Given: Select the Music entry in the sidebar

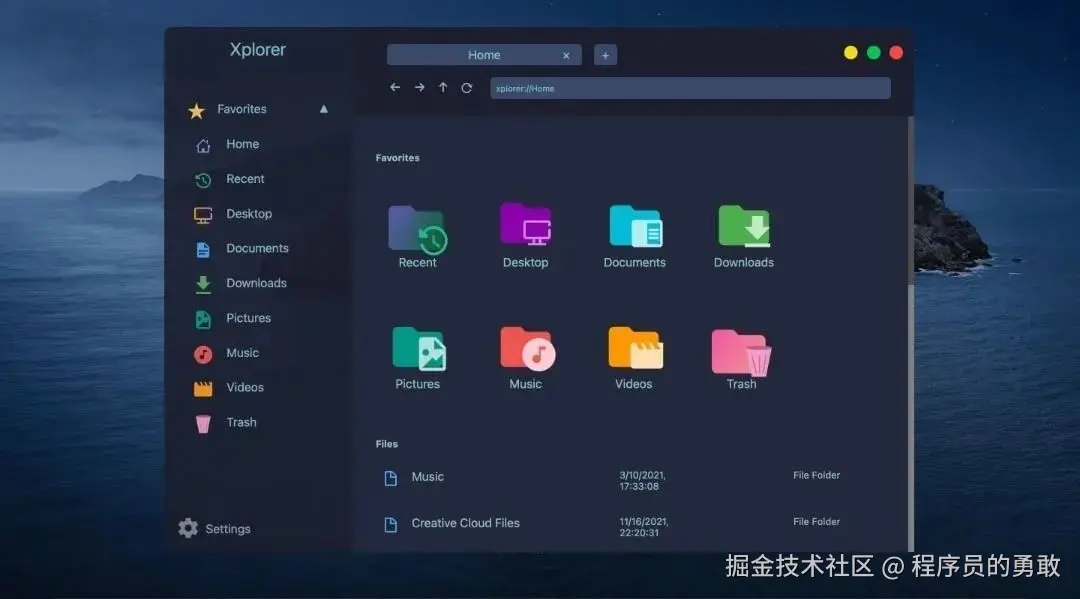Looking at the screenshot, I should (242, 352).
